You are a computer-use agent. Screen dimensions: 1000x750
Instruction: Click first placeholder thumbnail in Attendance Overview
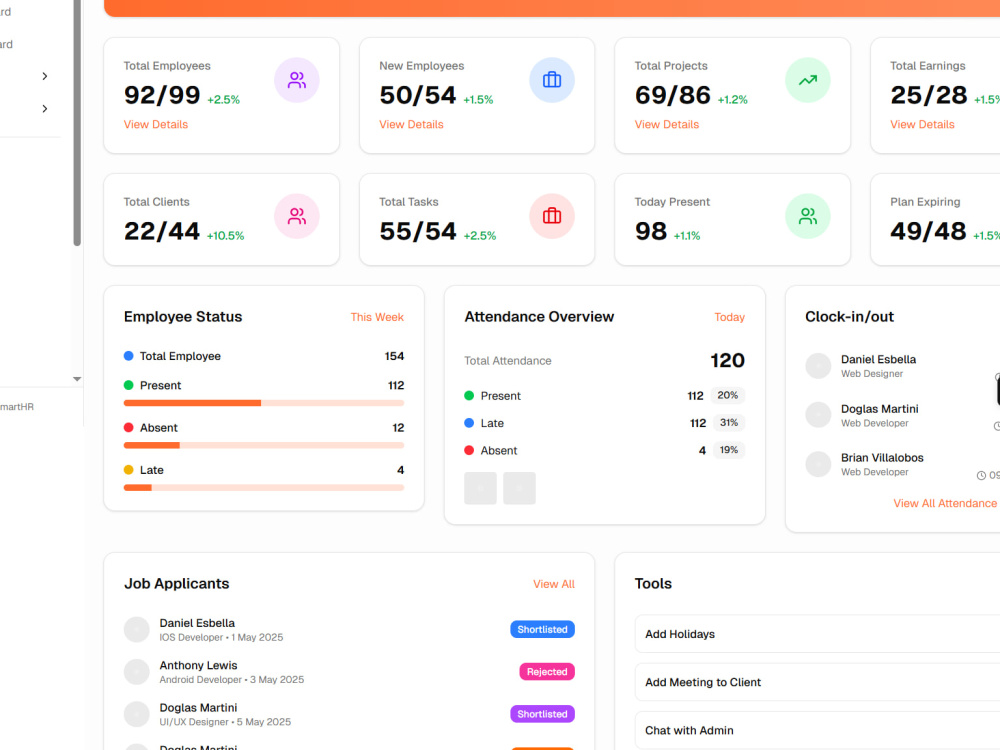pyautogui.click(x=480, y=489)
